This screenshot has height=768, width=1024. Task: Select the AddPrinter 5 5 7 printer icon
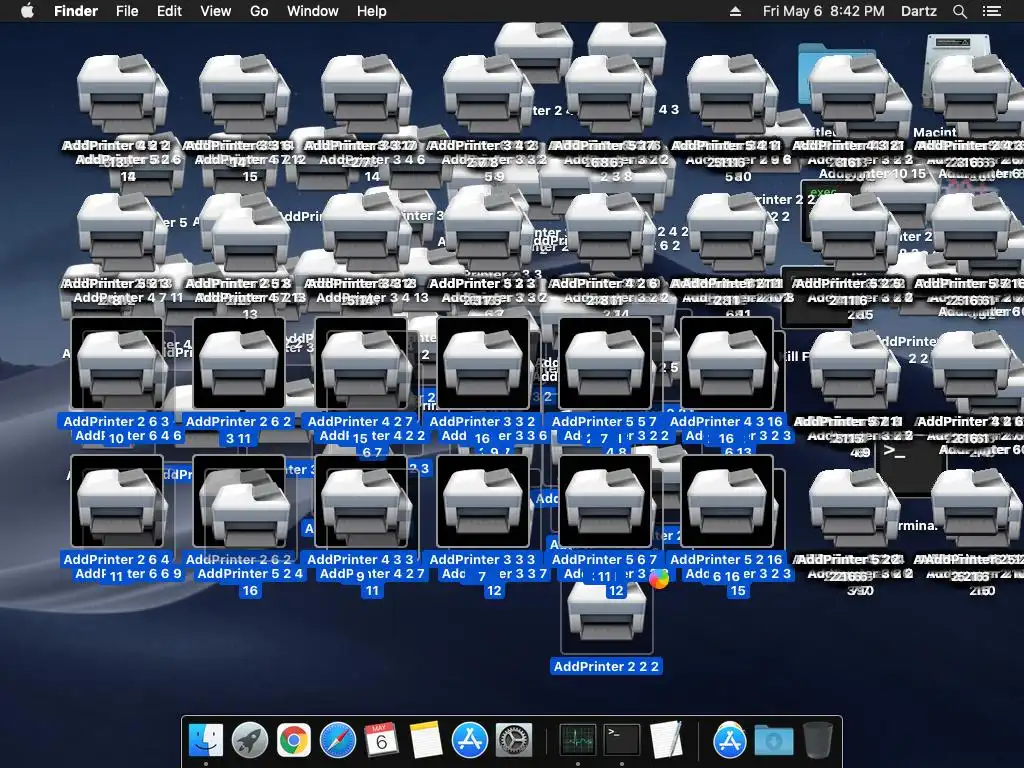[605, 364]
